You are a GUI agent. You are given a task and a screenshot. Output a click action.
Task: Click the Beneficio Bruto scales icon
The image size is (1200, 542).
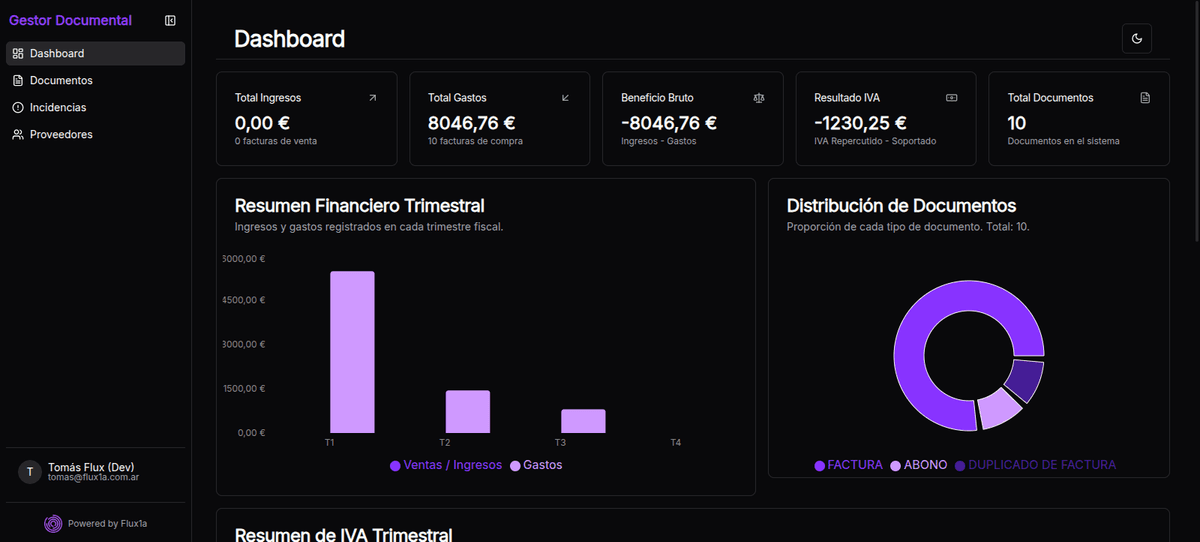pyautogui.click(x=758, y=98)
